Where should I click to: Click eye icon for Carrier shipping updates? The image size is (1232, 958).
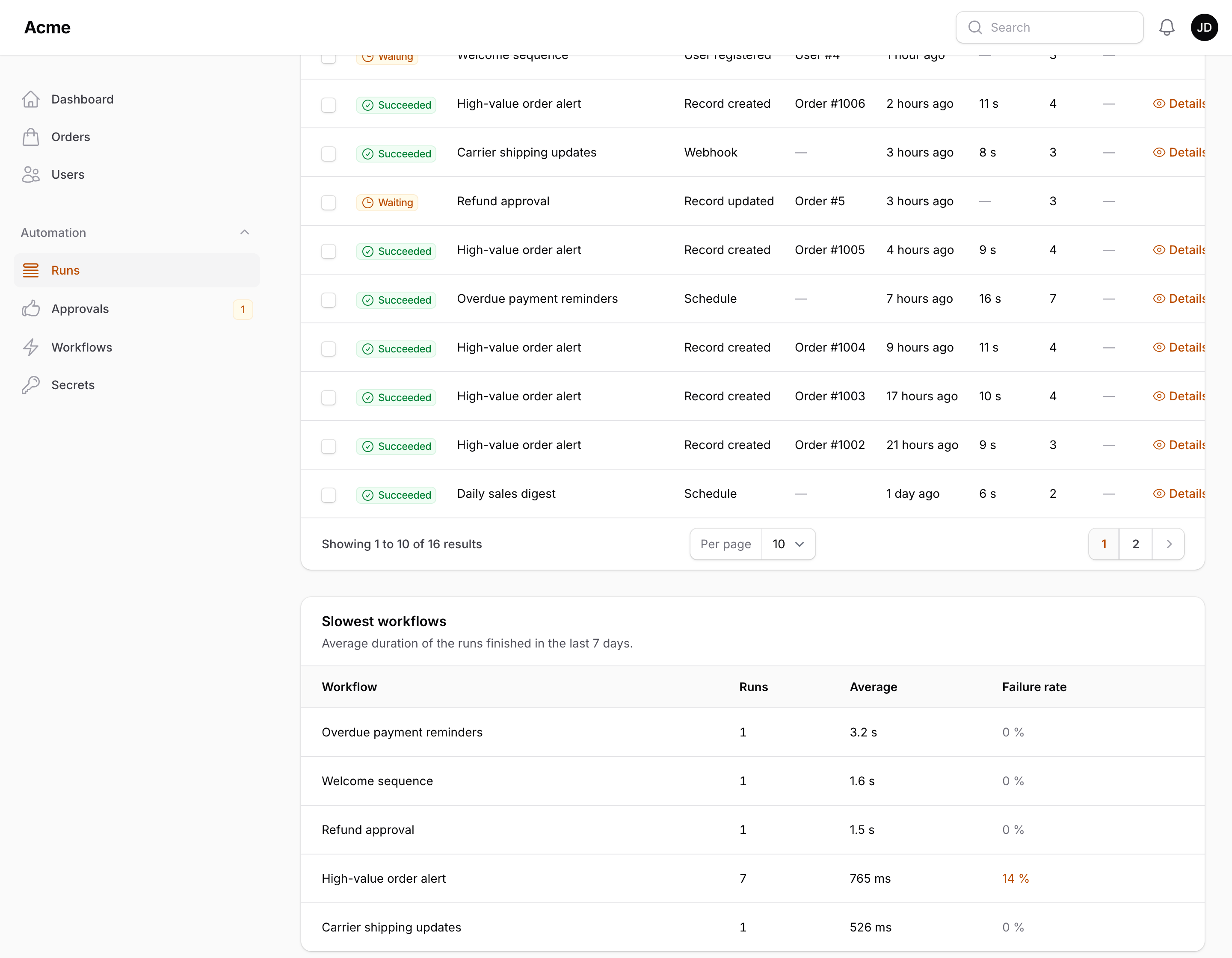[1159, 153]
